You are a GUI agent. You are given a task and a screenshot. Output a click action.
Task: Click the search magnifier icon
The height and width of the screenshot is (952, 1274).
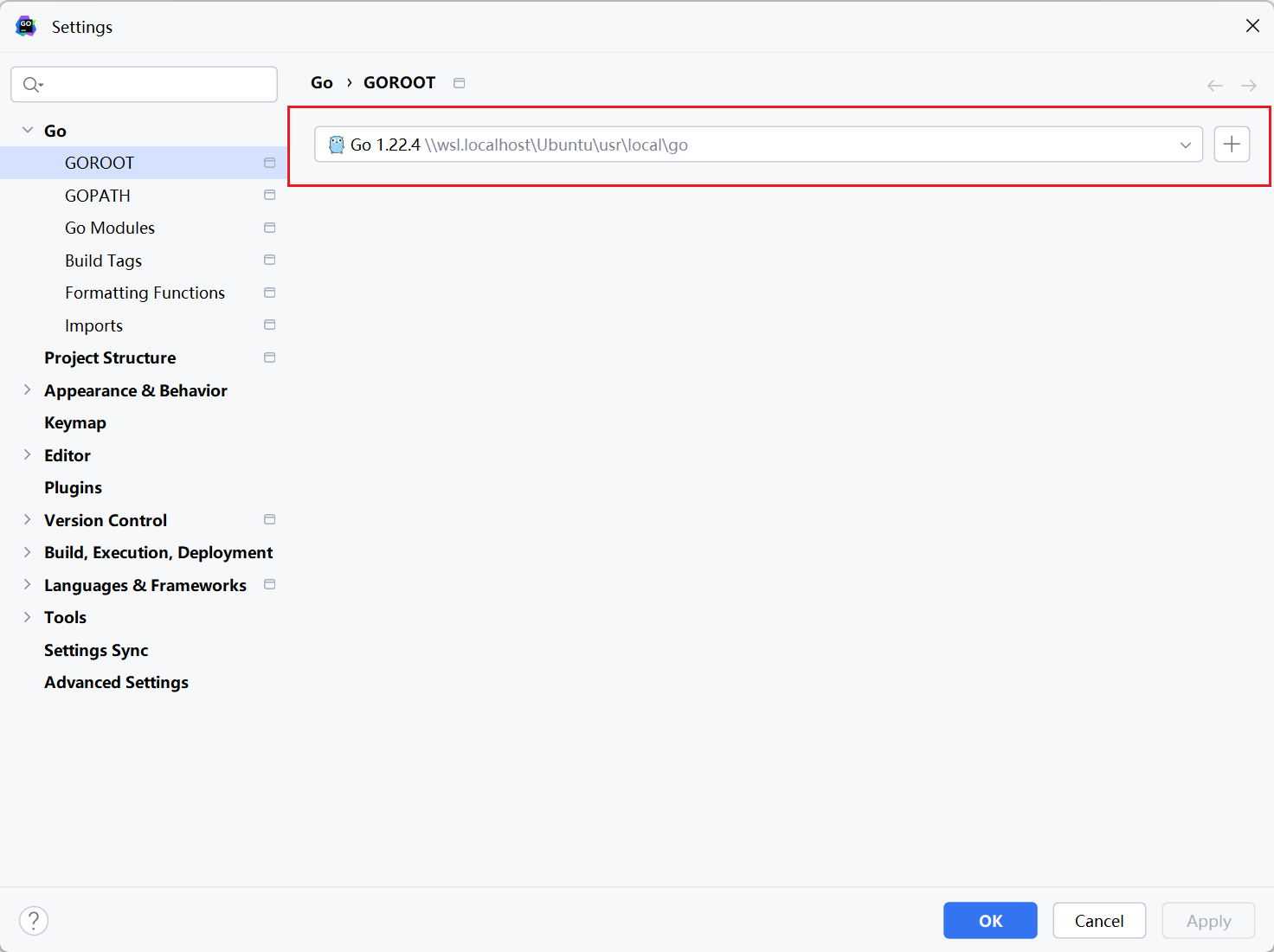click(x=32, y=84)
